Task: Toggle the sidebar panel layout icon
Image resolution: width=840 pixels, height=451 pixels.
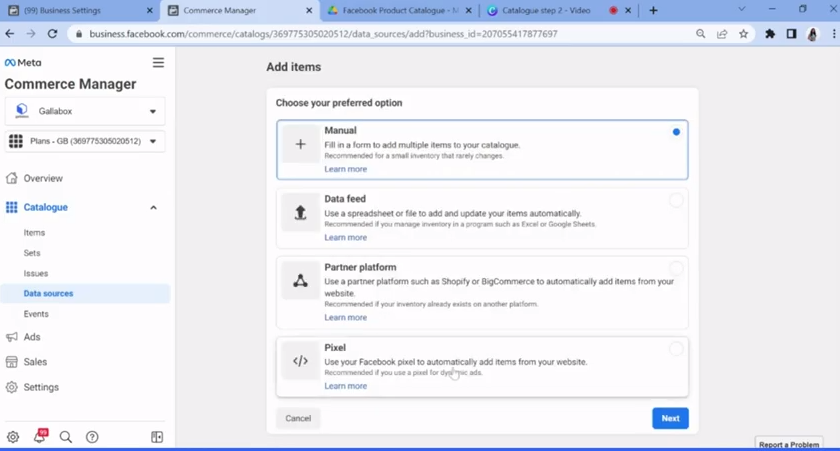Action: (x=157, y=437)
